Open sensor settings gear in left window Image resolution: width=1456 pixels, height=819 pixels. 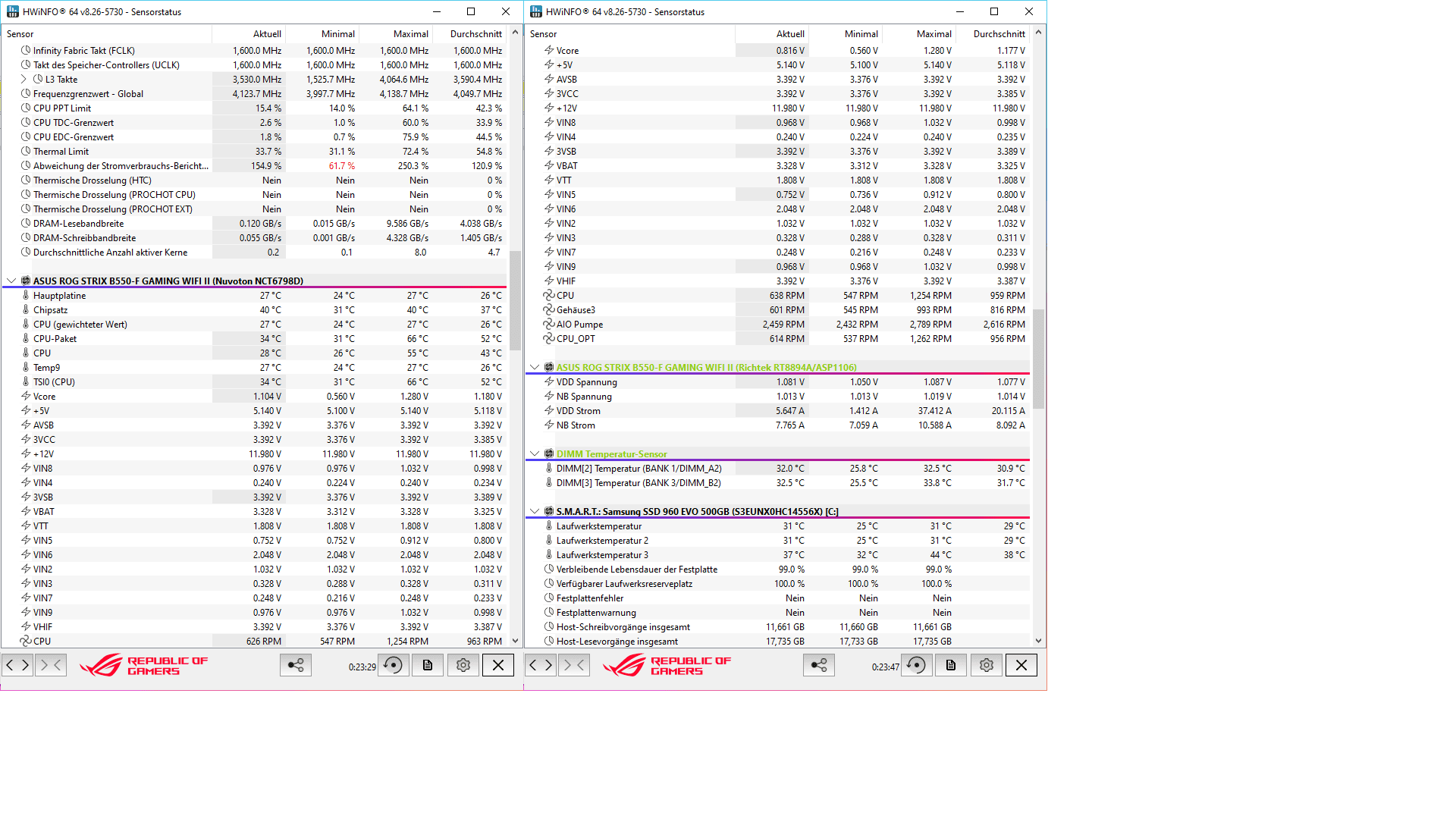[x=463, y=665]
